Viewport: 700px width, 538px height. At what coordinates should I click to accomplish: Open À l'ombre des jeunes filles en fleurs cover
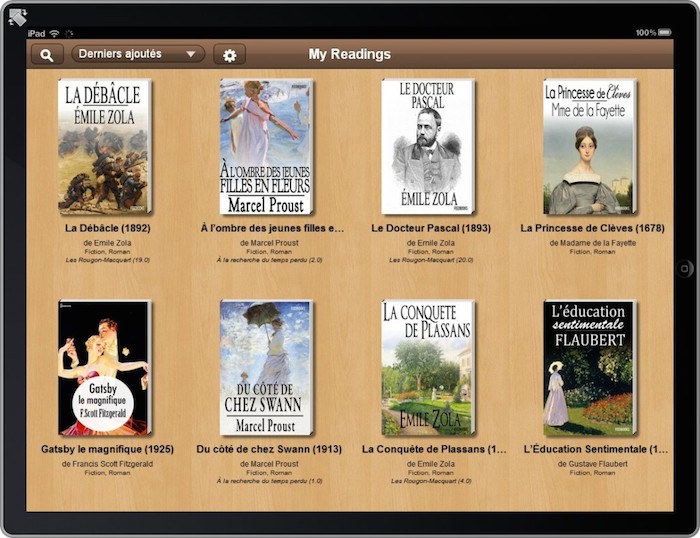[x=267, y=146]
